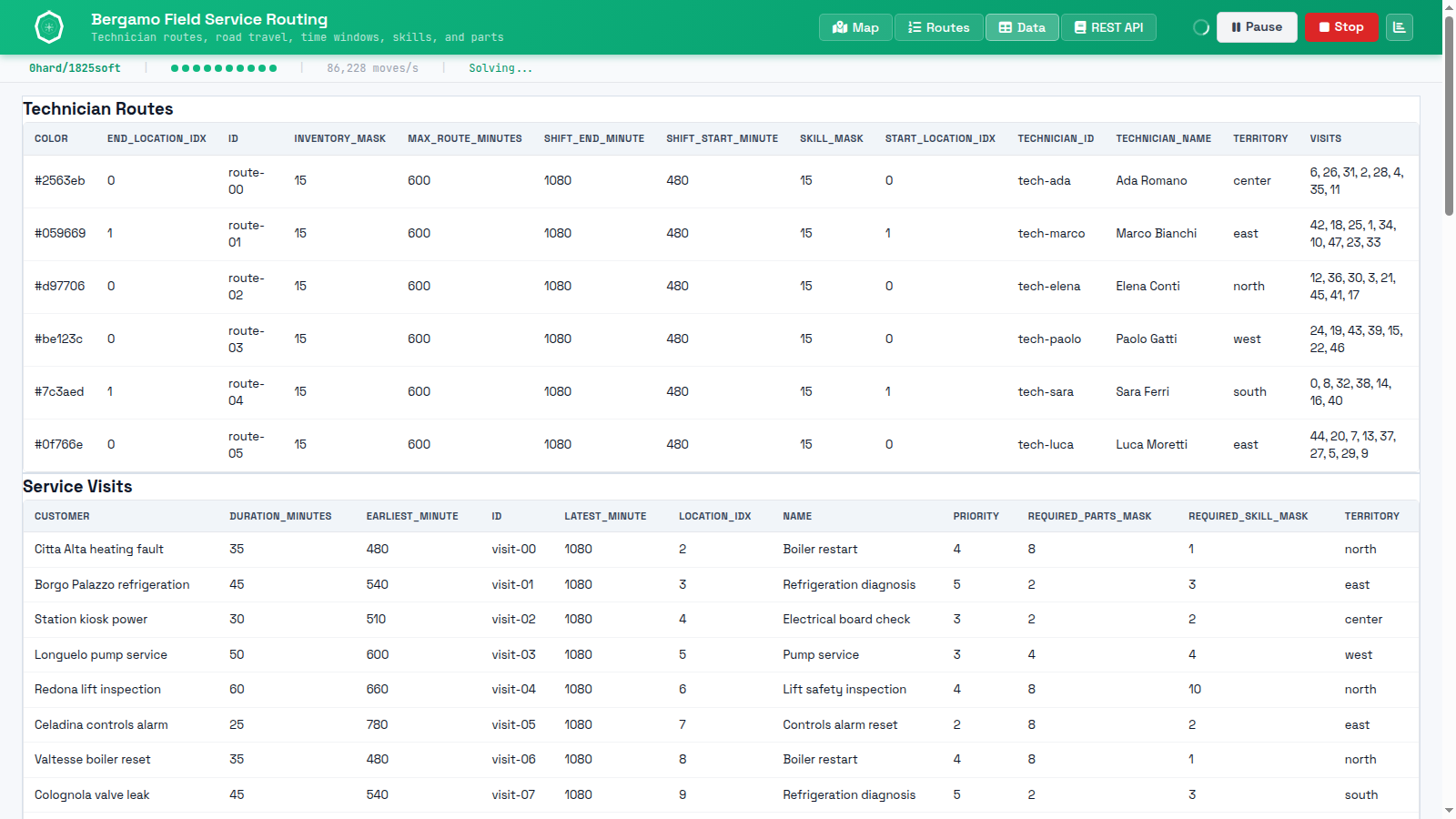The width and height of the screenshot is (1456, 819).
Task: Click customer Colognola valve leak
Action: coord(92,795)
